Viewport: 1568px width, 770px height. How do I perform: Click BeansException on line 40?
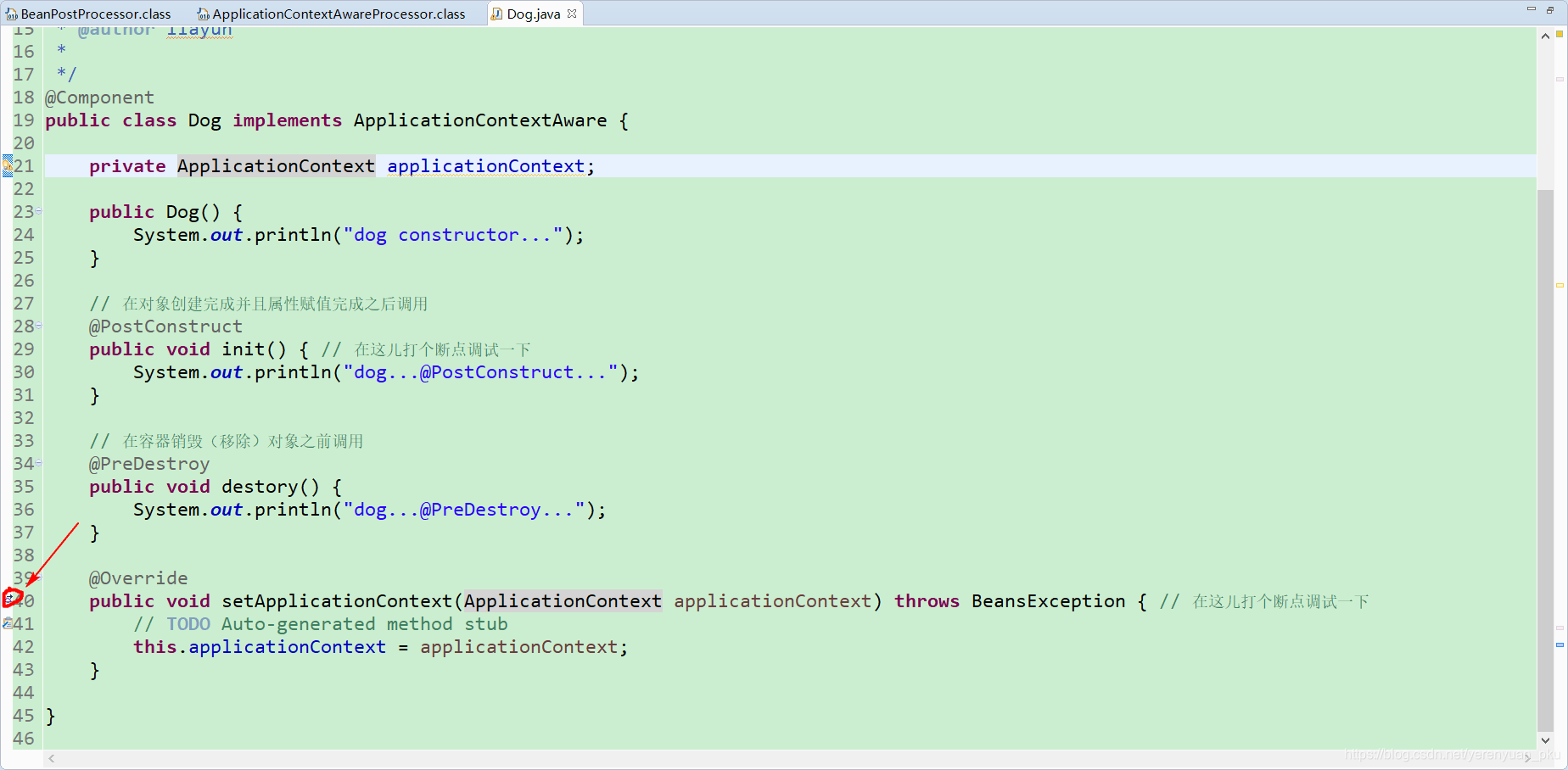tap(1049, 601)
